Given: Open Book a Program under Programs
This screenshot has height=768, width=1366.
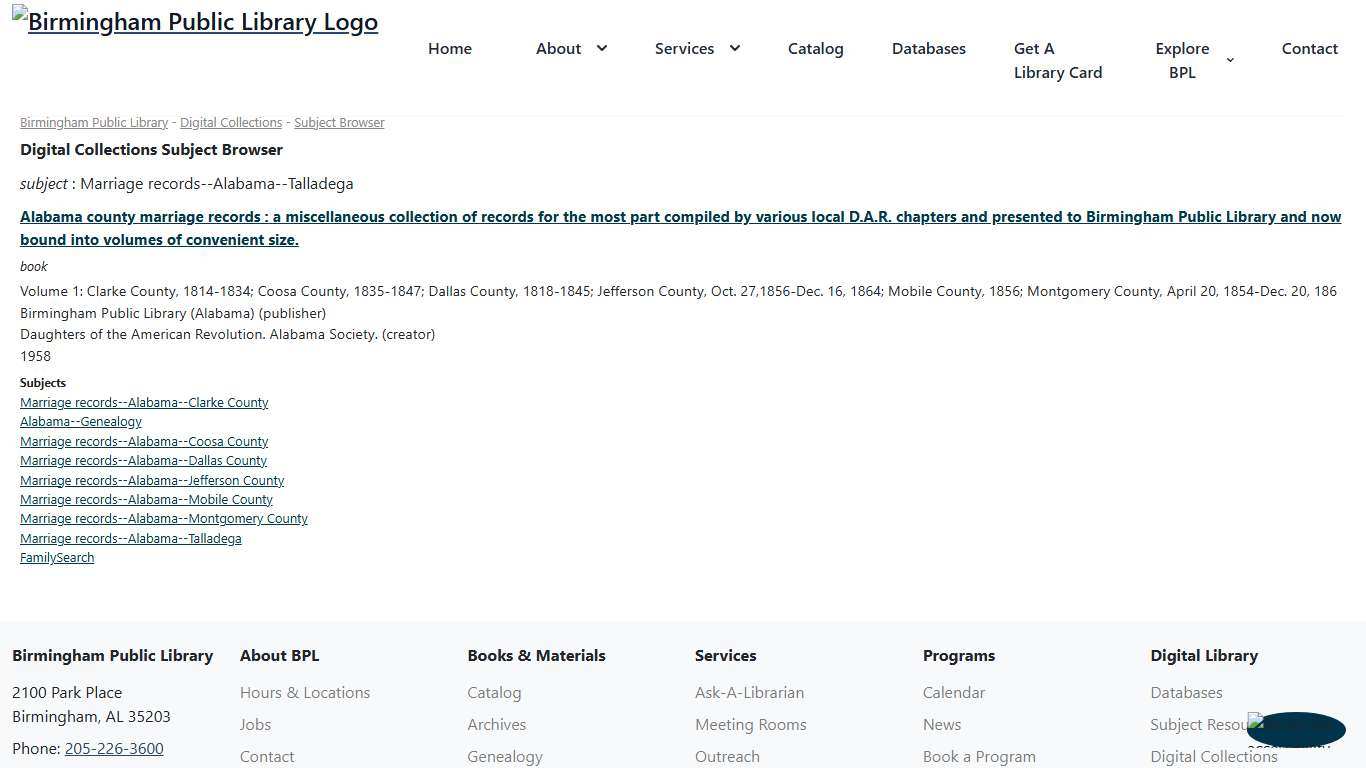Looking at the screenshot, I should coord(979,756).
